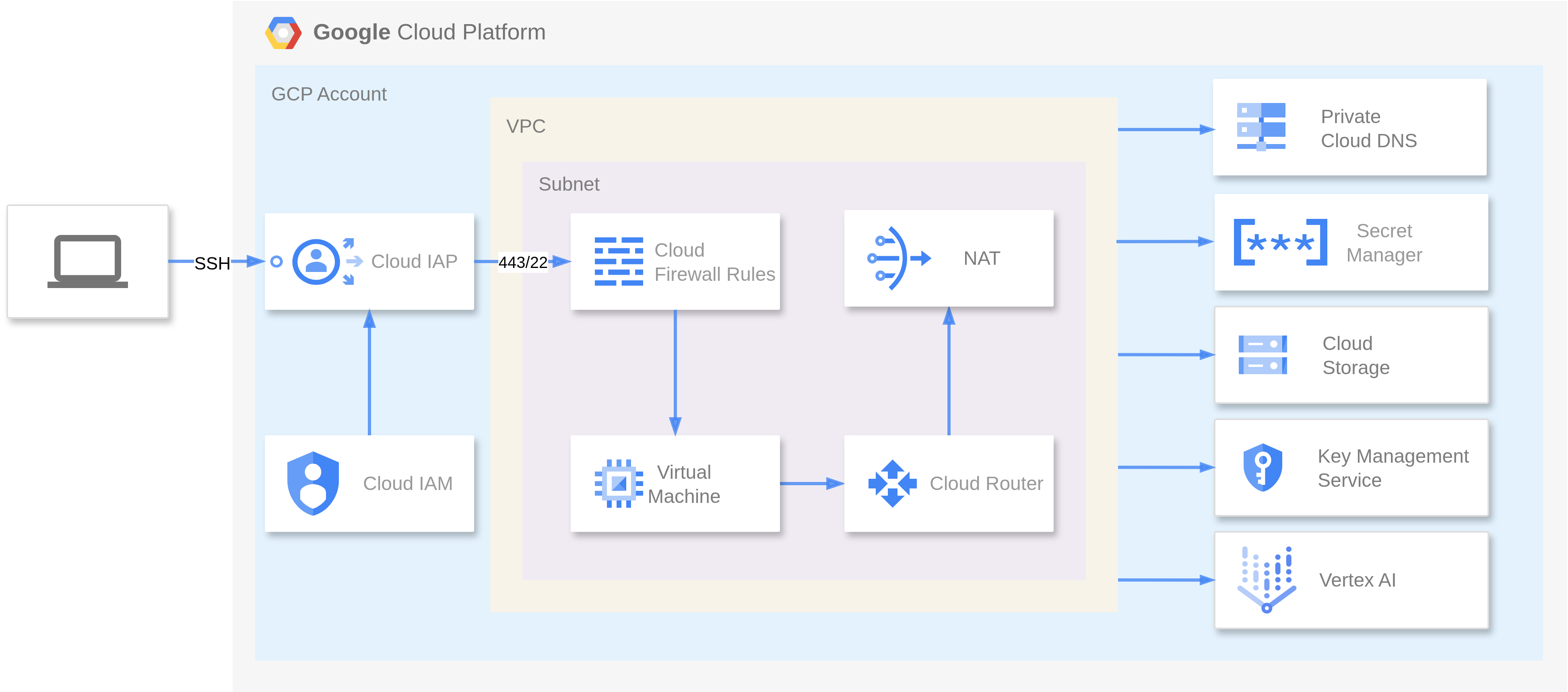Click the Secret Manager asterisks icon
1568x692 pixels.
[1280, 242]
